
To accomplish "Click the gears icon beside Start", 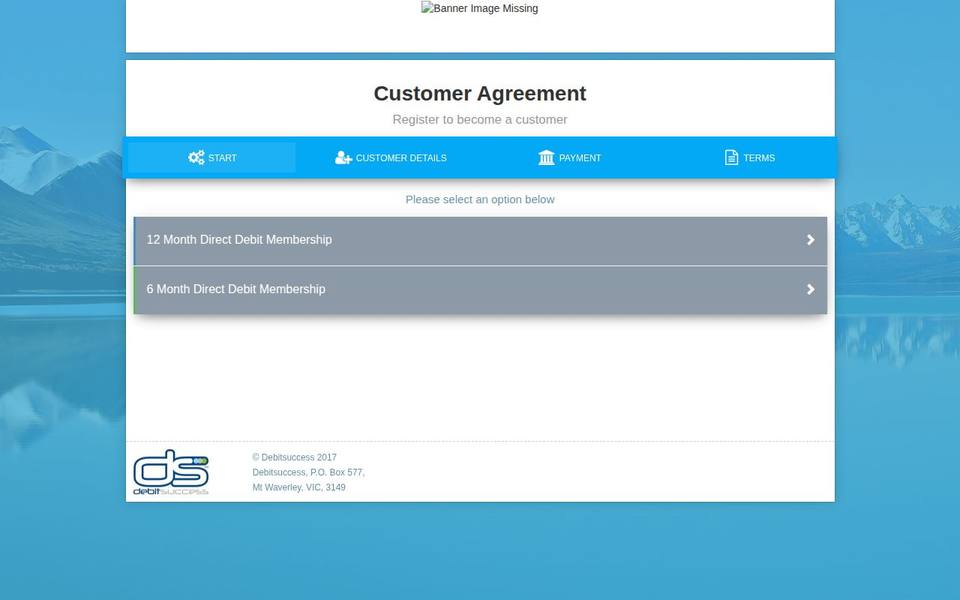I will pos(196,157).
